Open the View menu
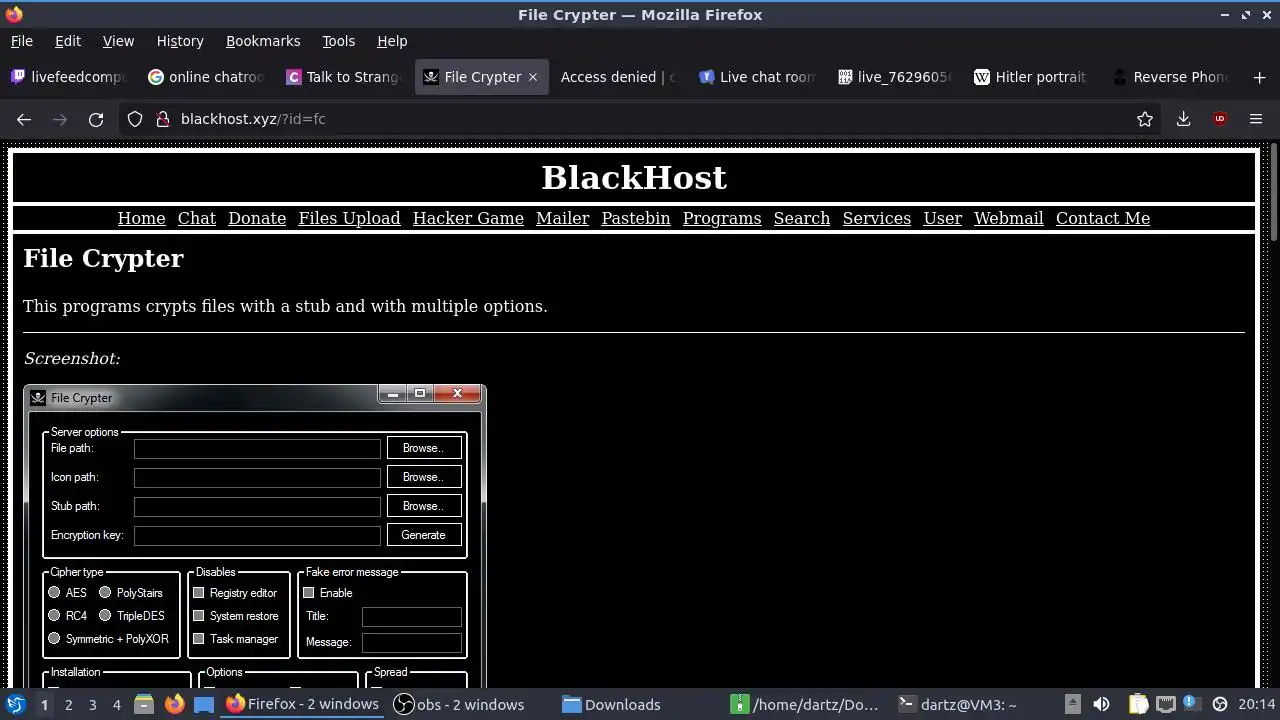 coord(118,41)
